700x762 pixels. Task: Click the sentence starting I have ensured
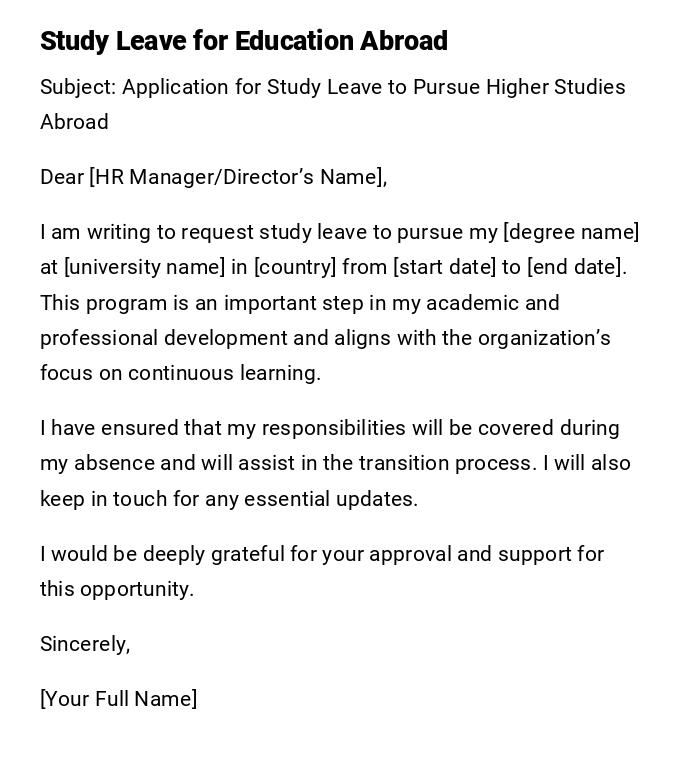tap(330, 428)
